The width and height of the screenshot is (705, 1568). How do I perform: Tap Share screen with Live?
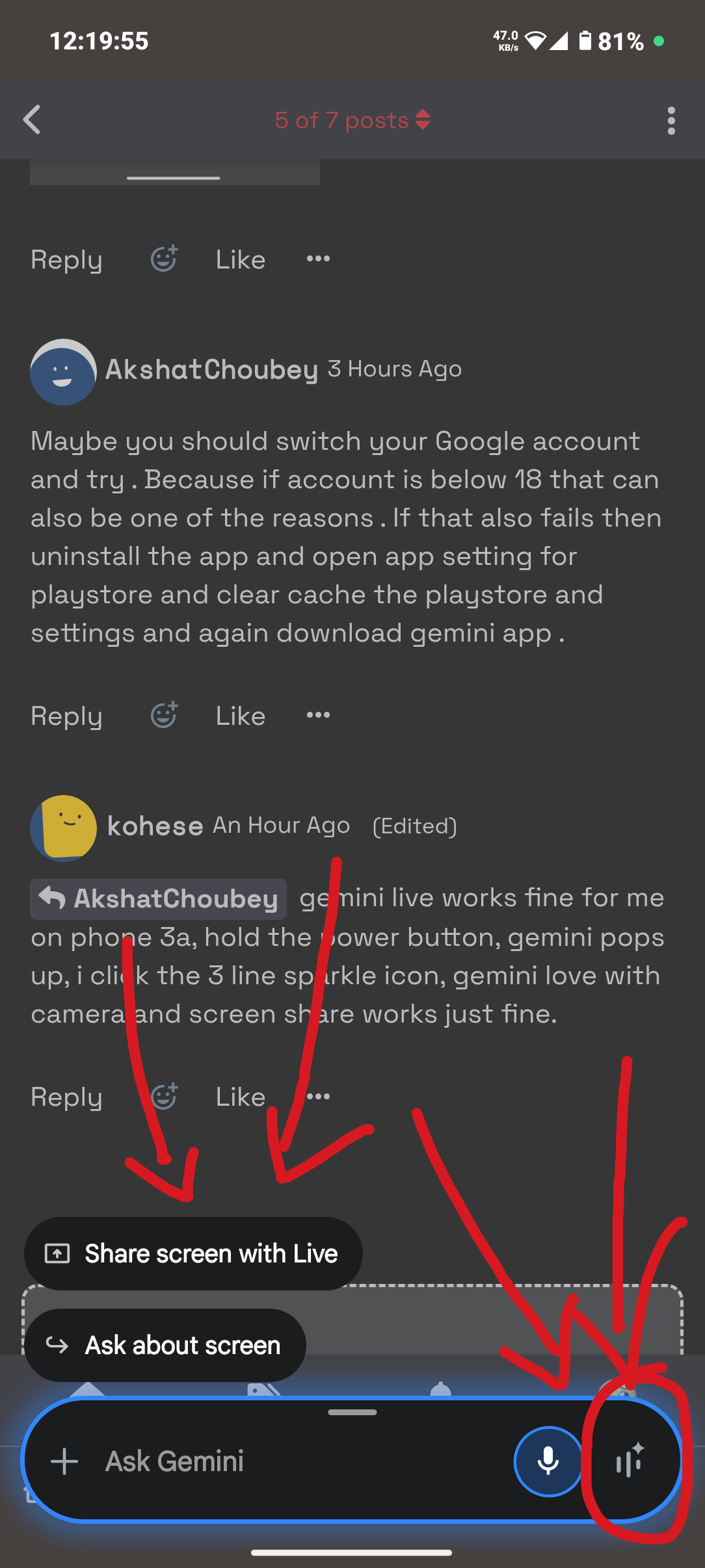(x=193, y=1253)
